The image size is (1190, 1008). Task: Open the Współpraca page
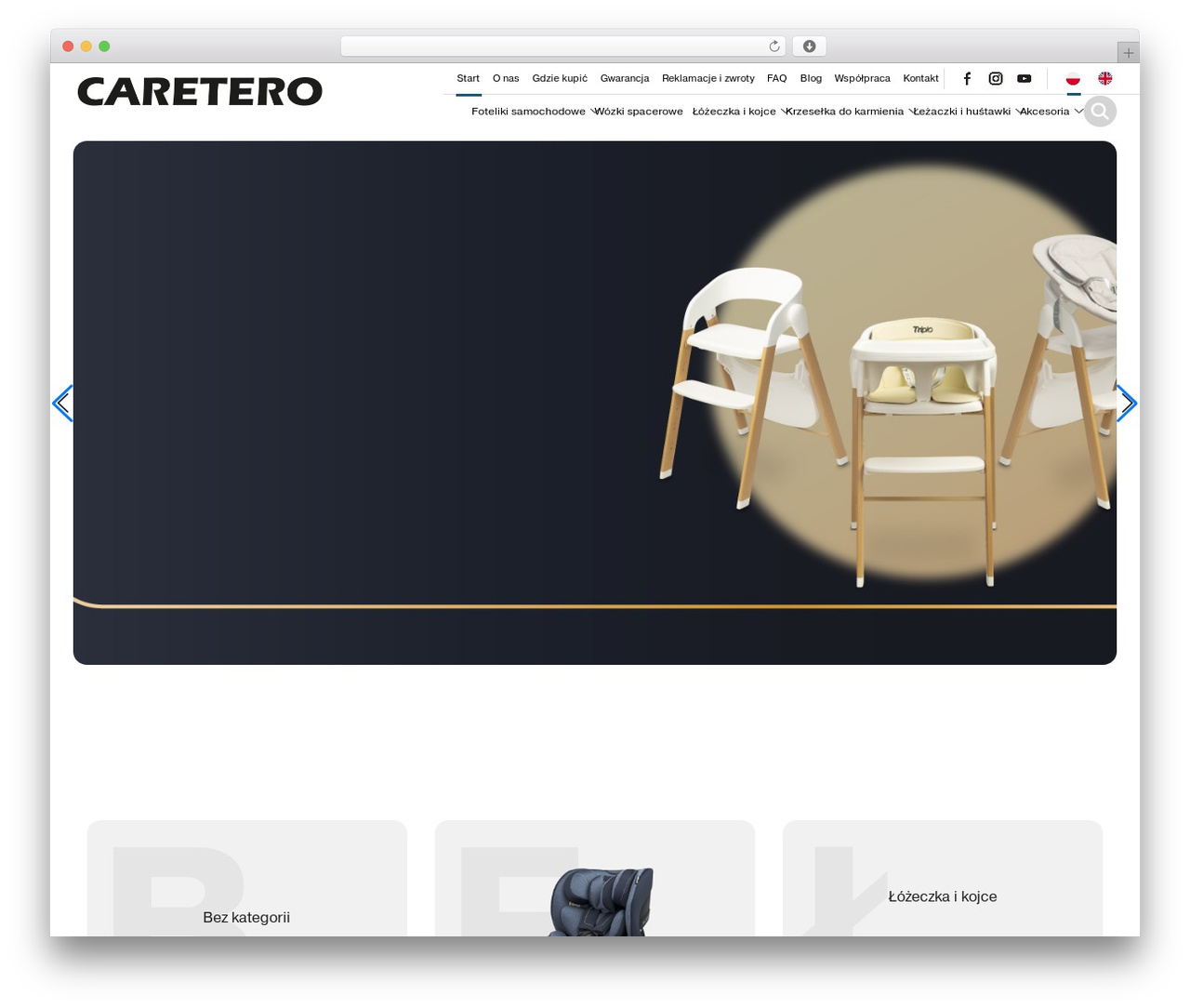coord(862,79)
